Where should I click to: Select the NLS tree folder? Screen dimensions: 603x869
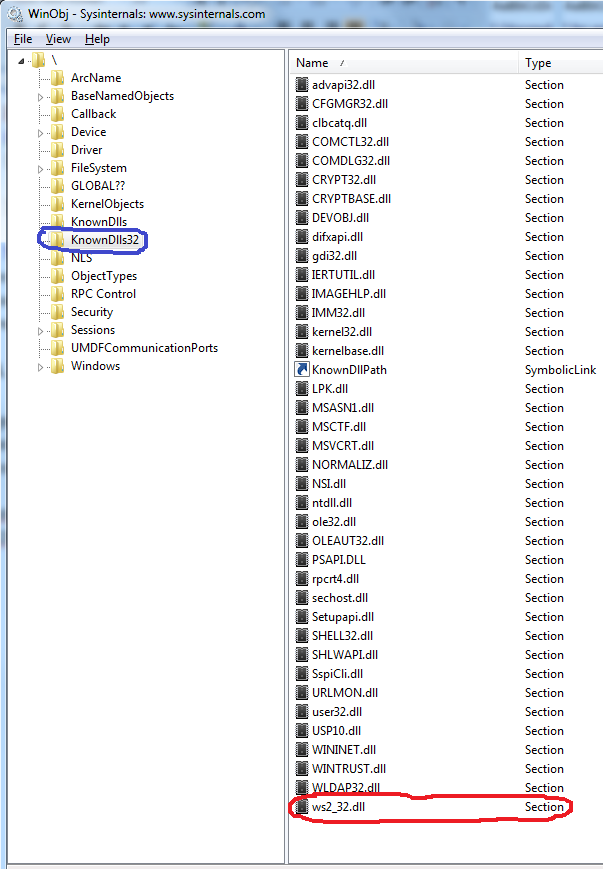click(x=81, y=258)
